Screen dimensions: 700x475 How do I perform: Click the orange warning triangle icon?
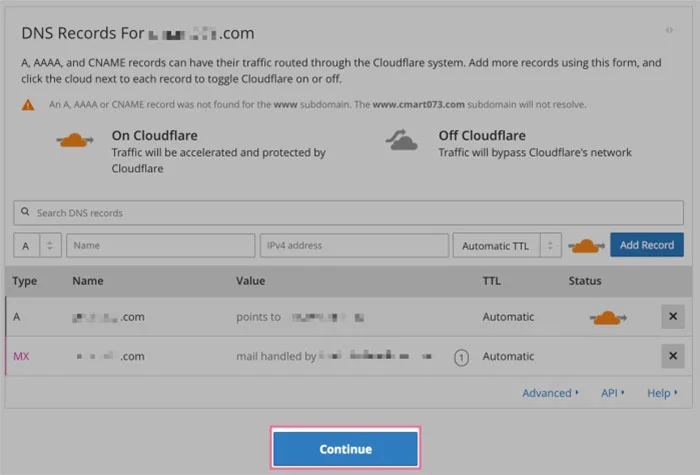28,105
